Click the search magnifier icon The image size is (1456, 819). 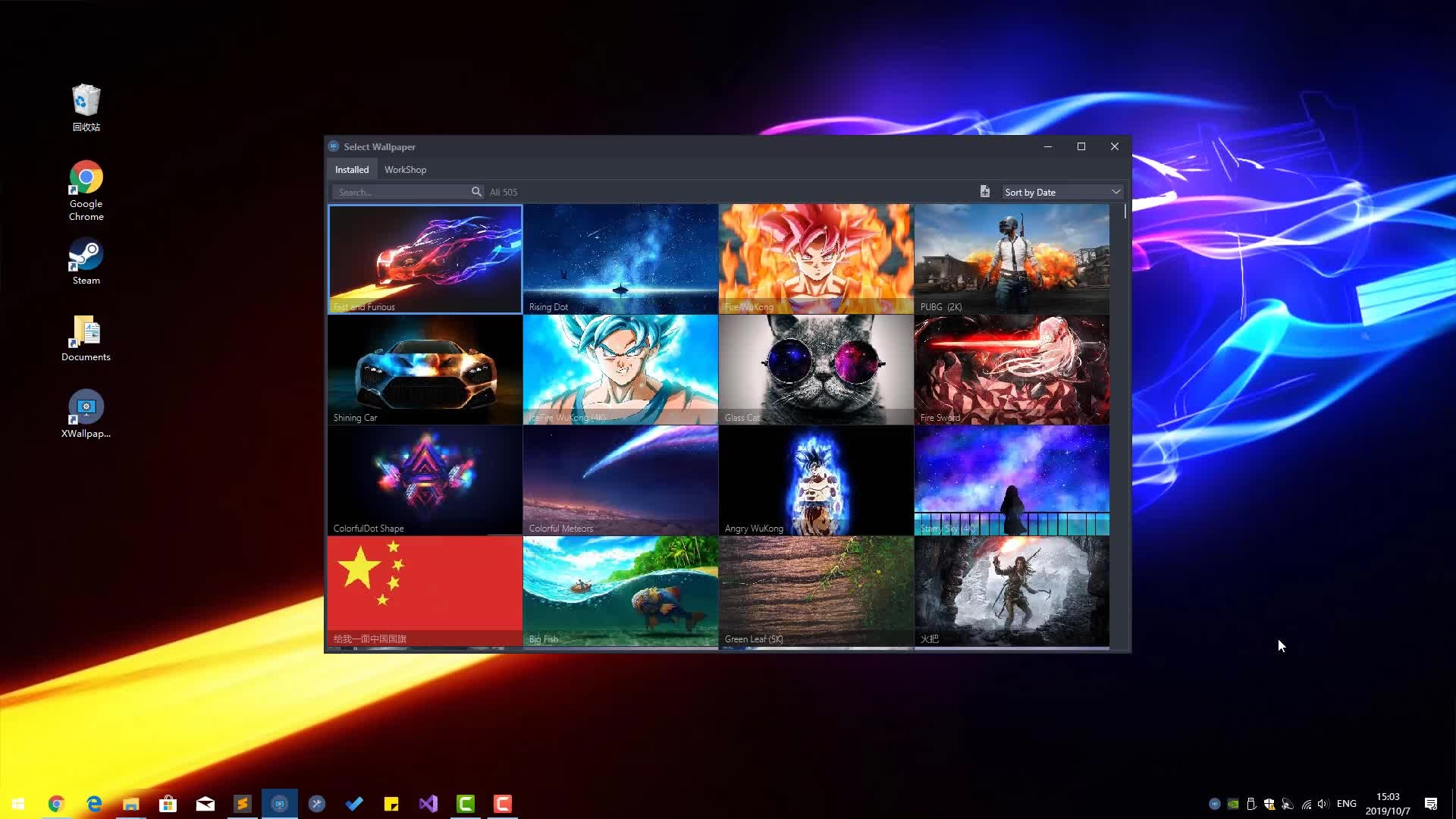click(x=476, y=192)
